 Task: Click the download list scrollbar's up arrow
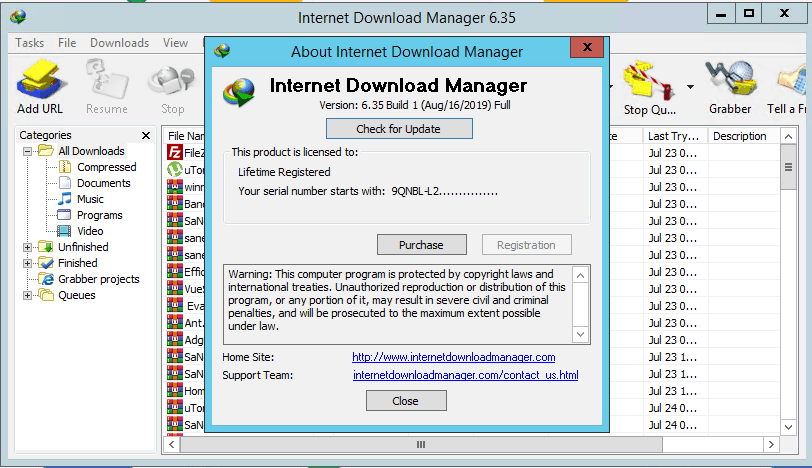[x=788, y=137]
